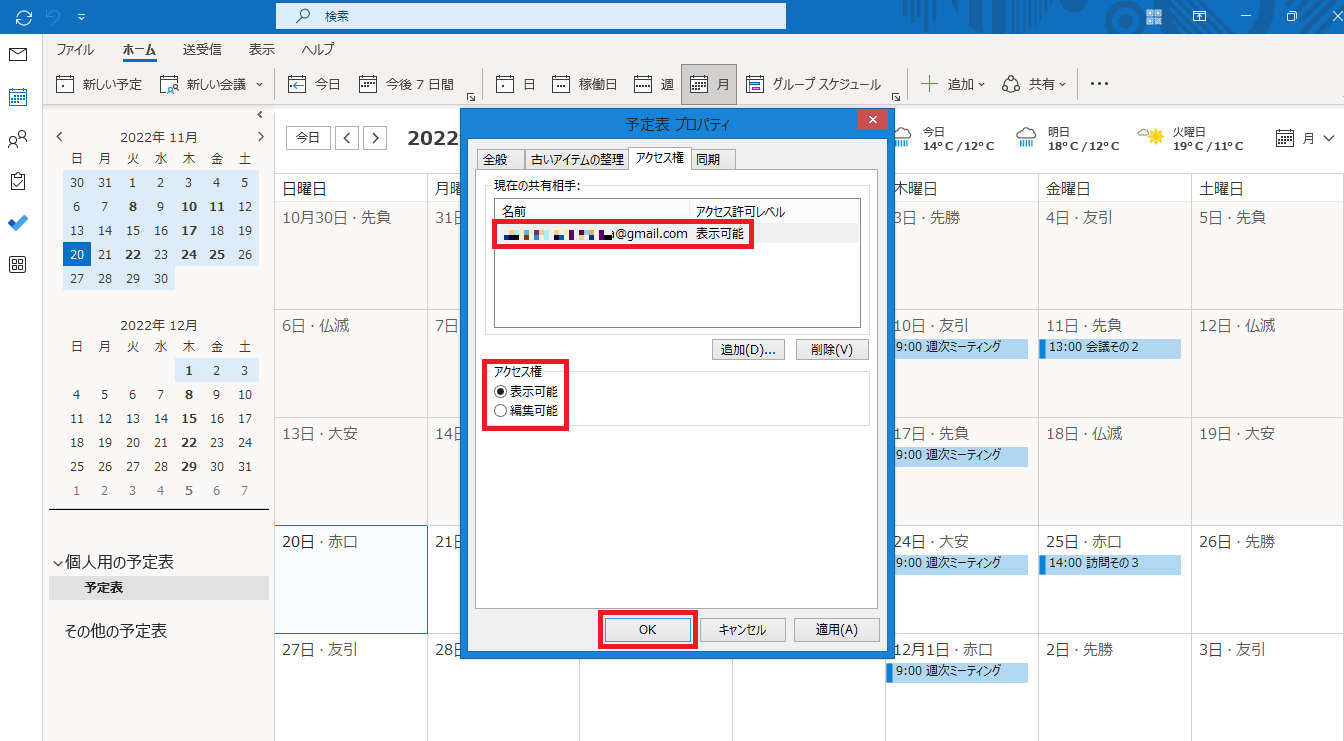Switch to the 日 day view
1344x741 pixels.
[516, 85]
